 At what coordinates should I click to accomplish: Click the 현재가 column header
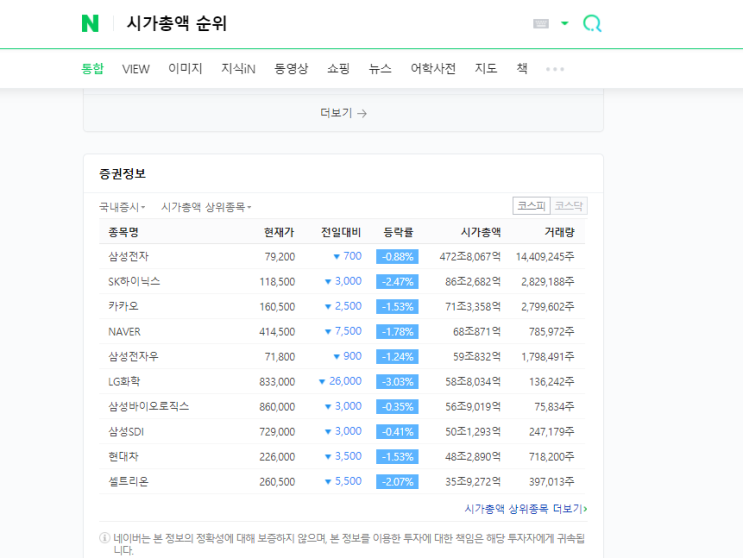point(279,232)
